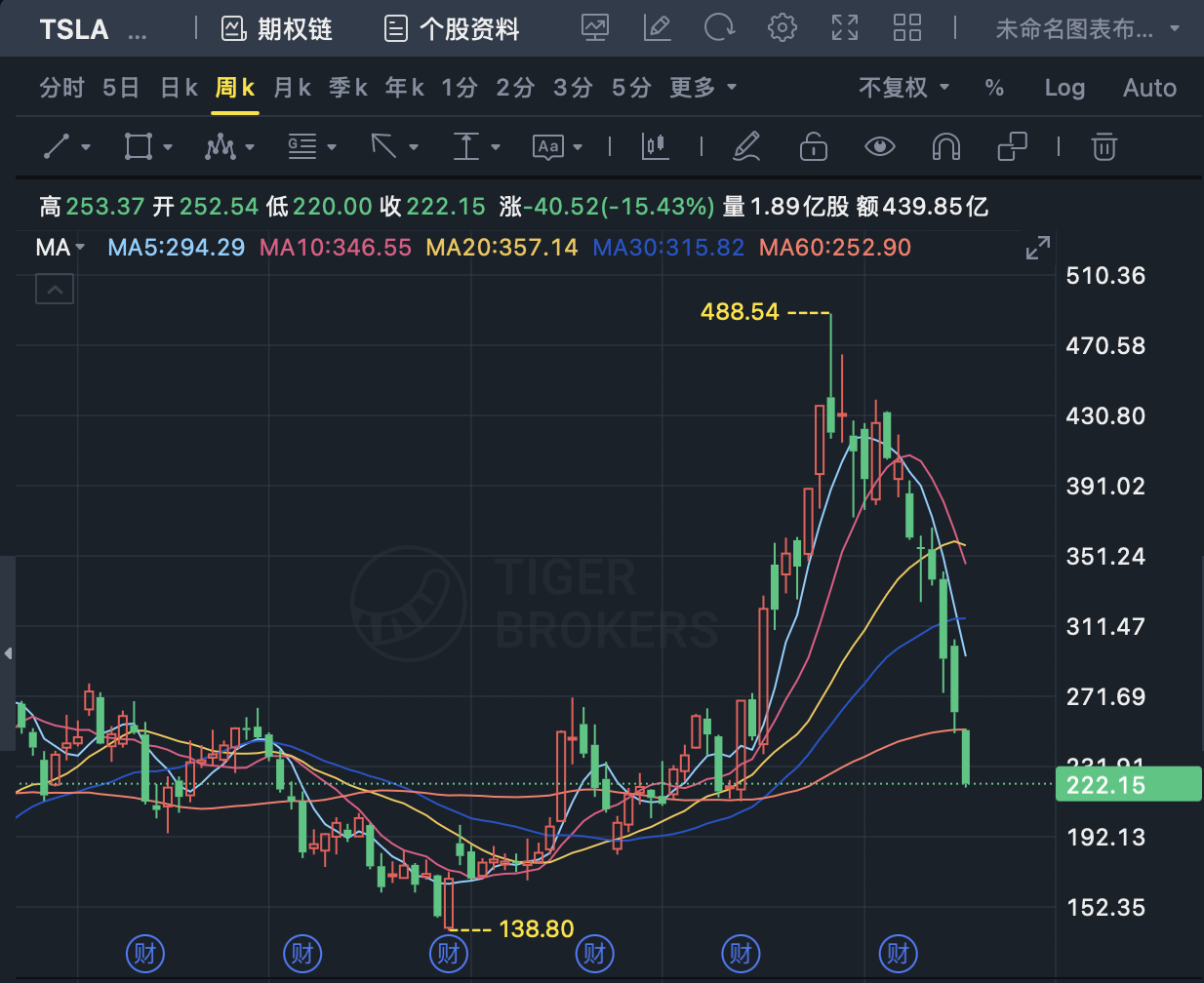Click the 222.15 current price label

click(1127, 785)
